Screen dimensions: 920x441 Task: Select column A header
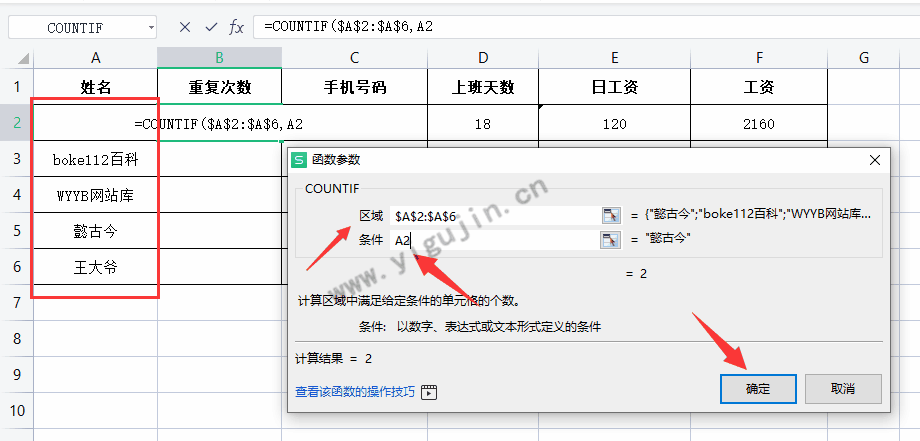96,57
